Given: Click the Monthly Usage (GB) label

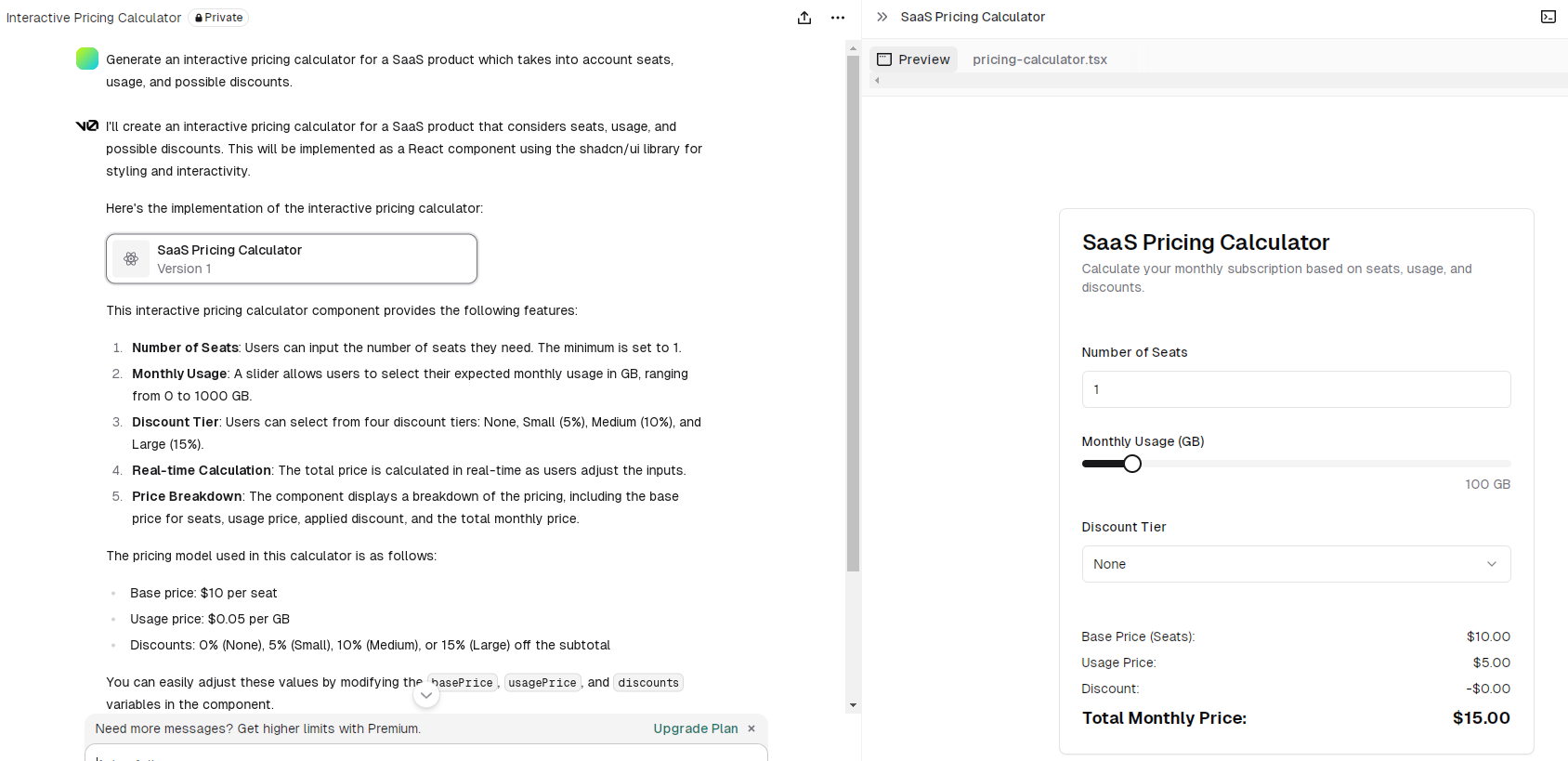Looking at the screenshot, I should pyautogui.click(x=1143, y=441).
